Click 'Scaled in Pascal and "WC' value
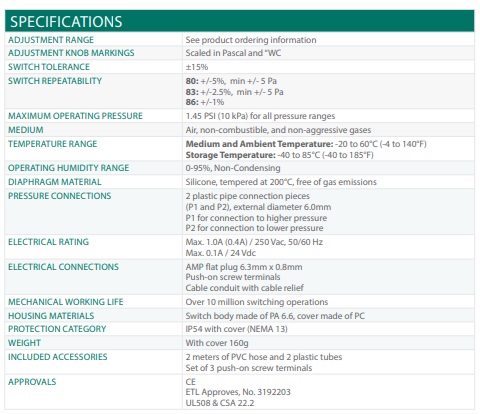This screenshot has height=414, width=480. 233,53
